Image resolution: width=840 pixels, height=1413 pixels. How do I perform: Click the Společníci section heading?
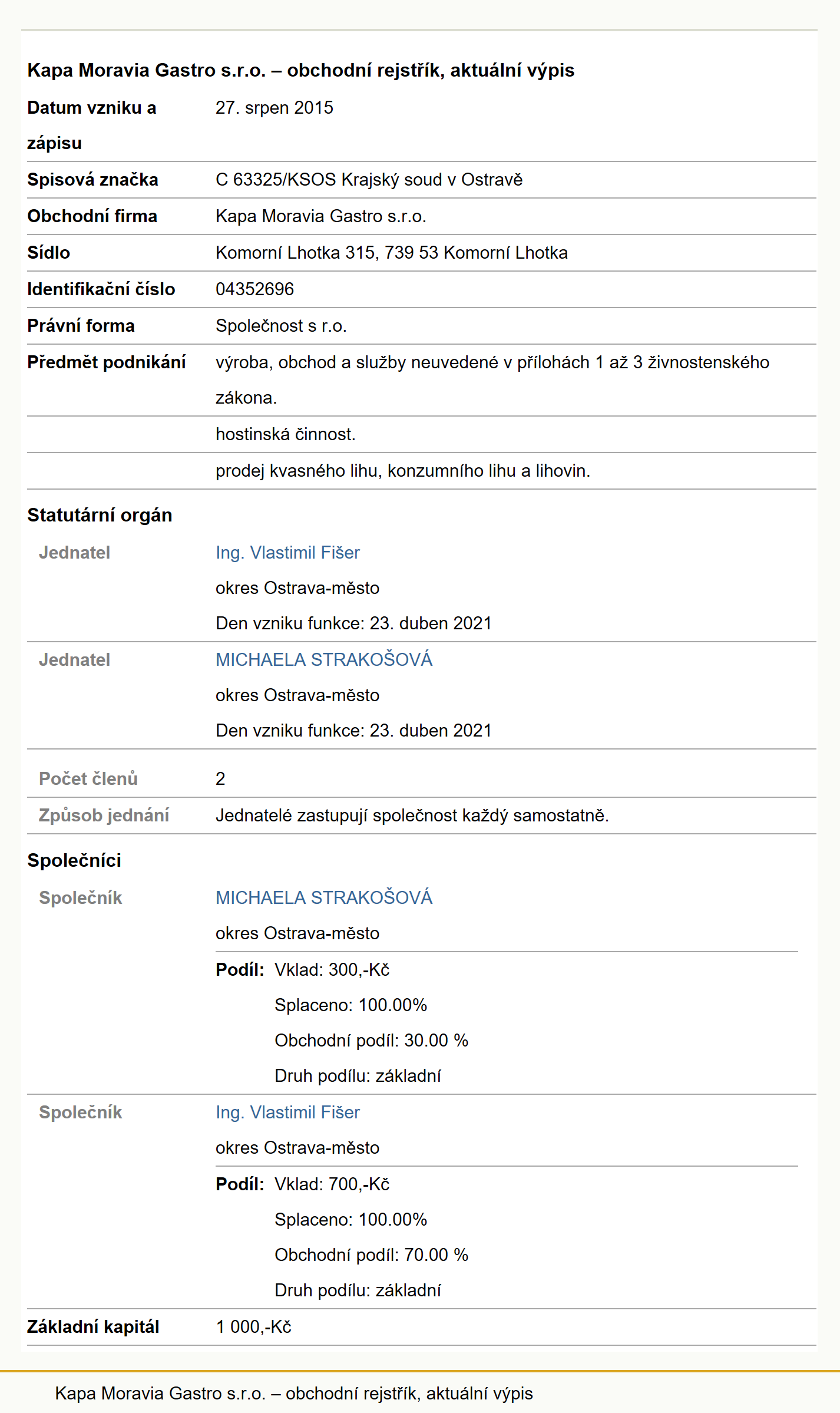coord(74,860)
